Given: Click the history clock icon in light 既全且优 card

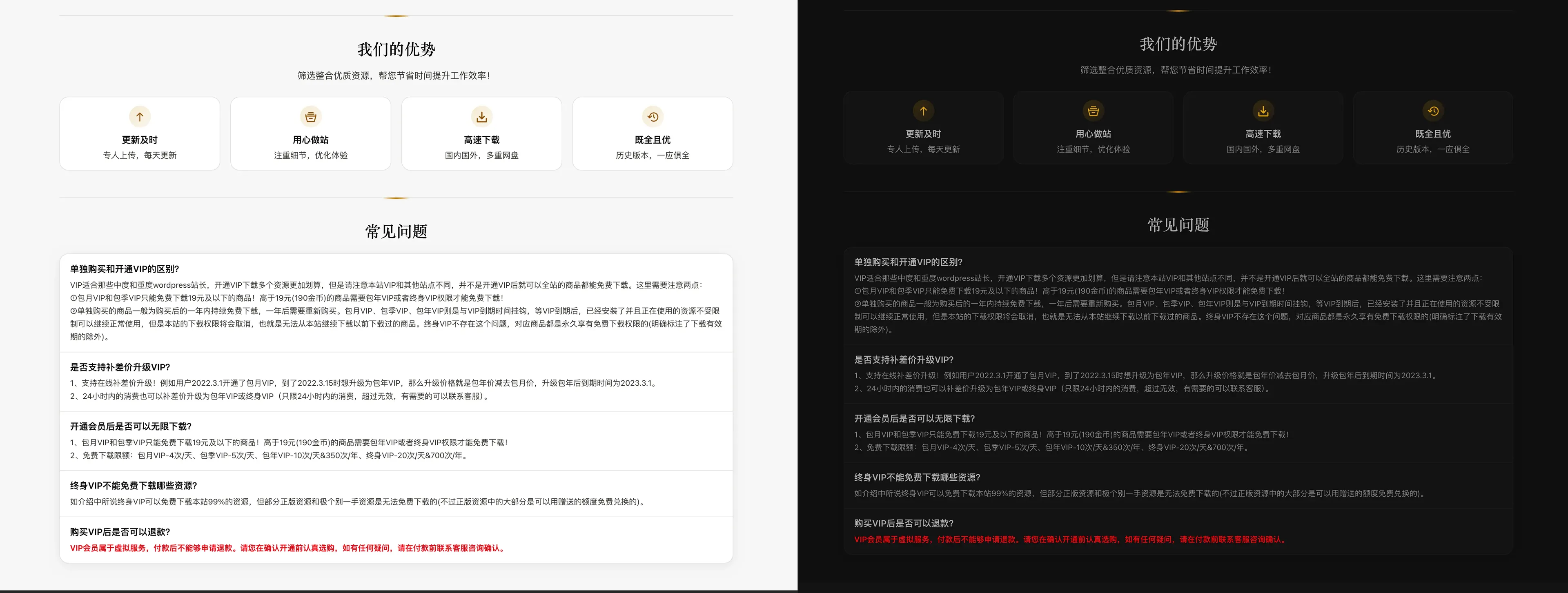Looking at the screenshot, I should (x=653, y=117).
